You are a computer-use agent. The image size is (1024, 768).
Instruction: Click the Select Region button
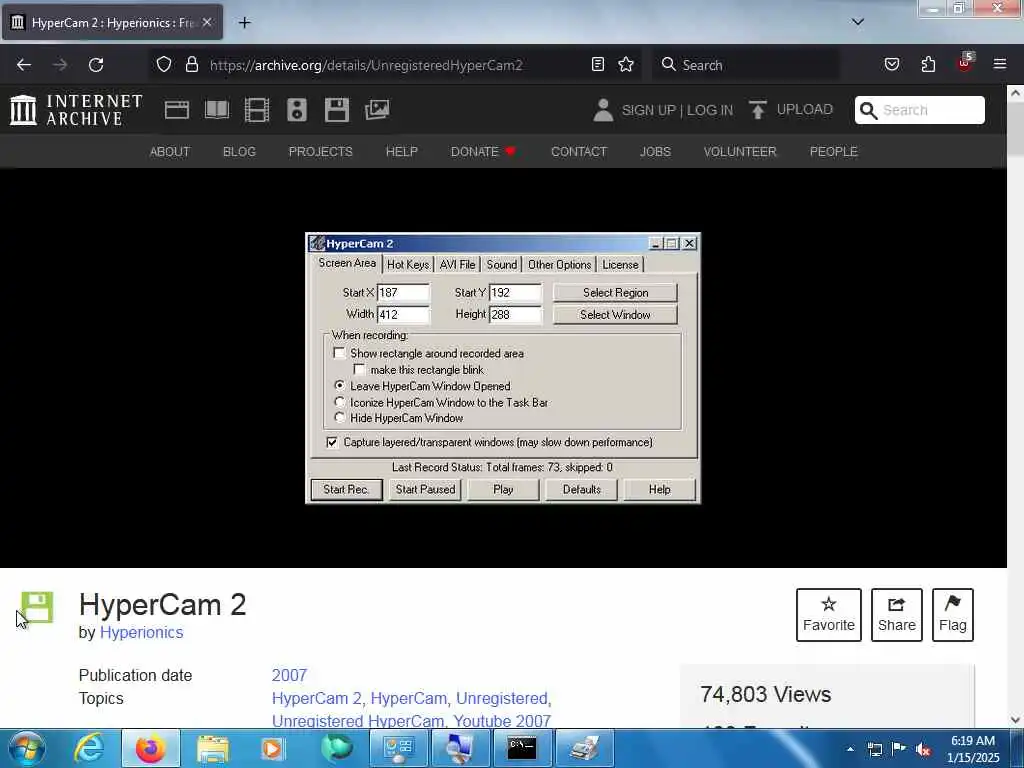tap(615, 293)
